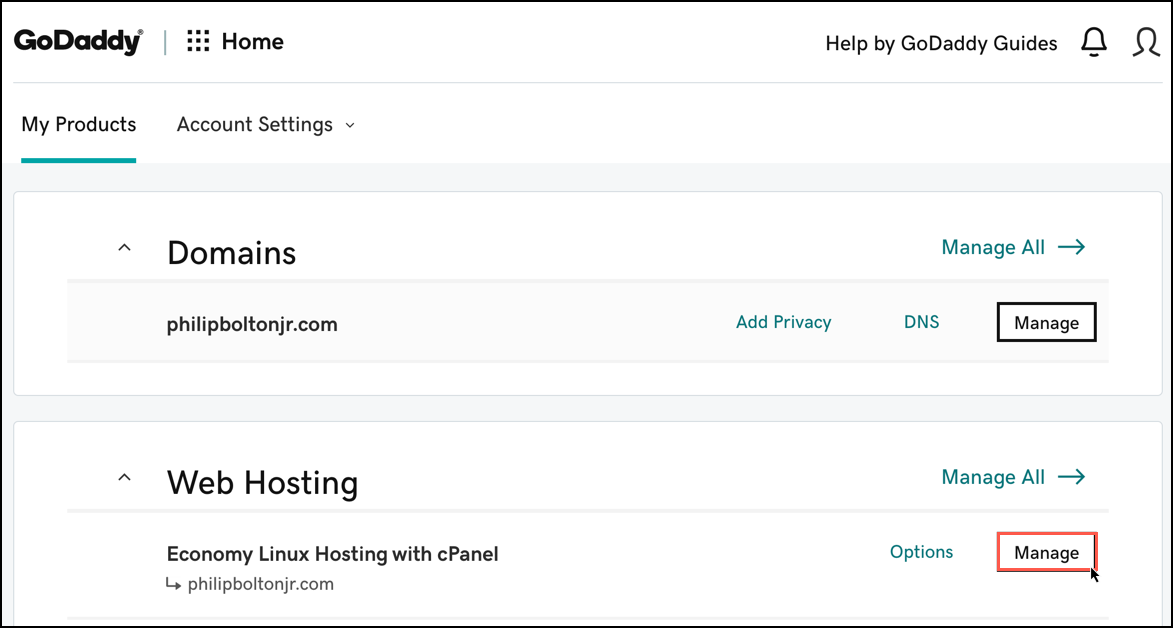Open DNS settings for the domain
This screenshot has height=628, width=1173.
pyautogui.click(x=921, y=322)
